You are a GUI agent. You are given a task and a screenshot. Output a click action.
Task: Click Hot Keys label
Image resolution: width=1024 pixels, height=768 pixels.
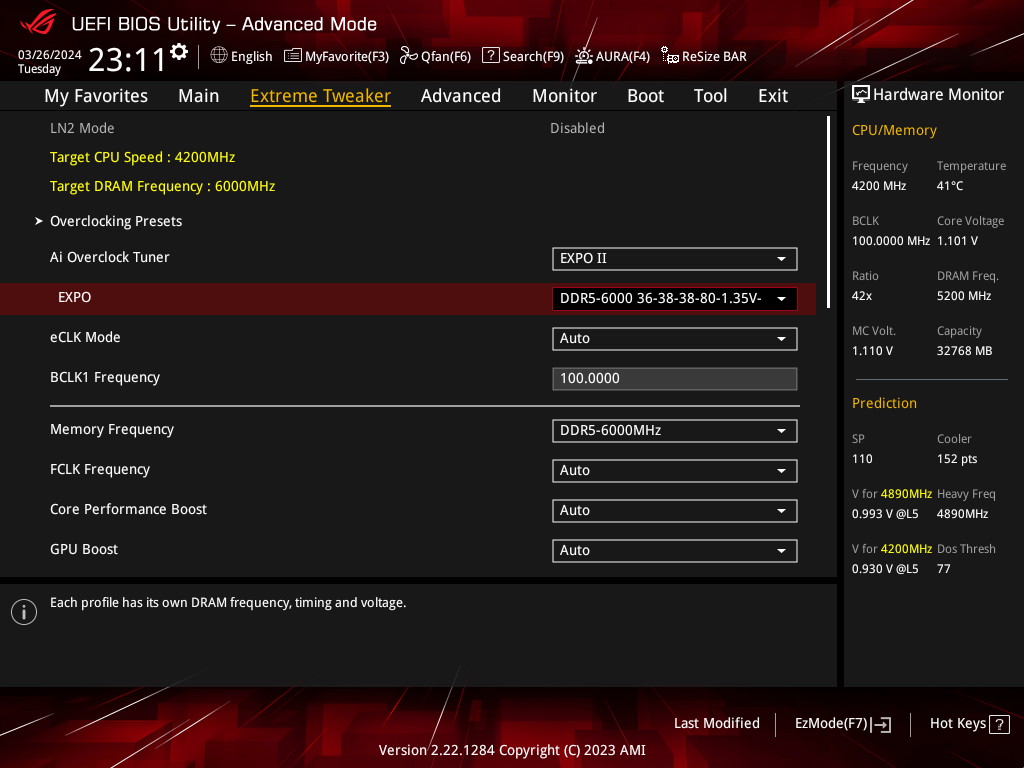coord(957,723)
